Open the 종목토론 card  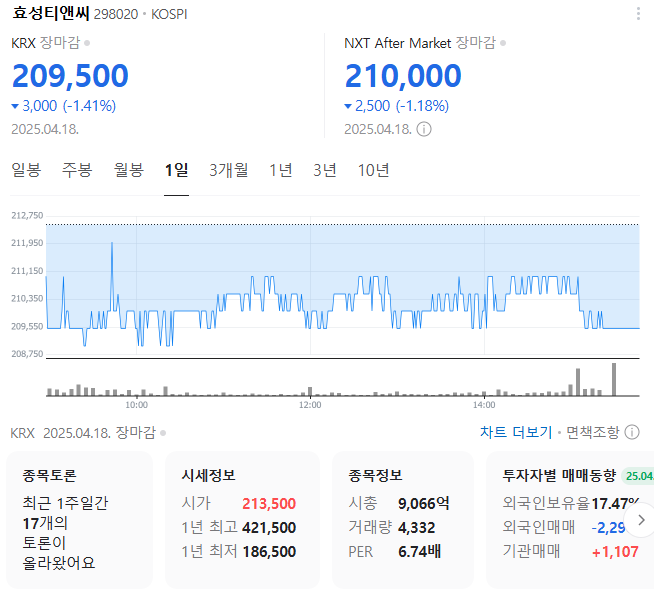79,520
